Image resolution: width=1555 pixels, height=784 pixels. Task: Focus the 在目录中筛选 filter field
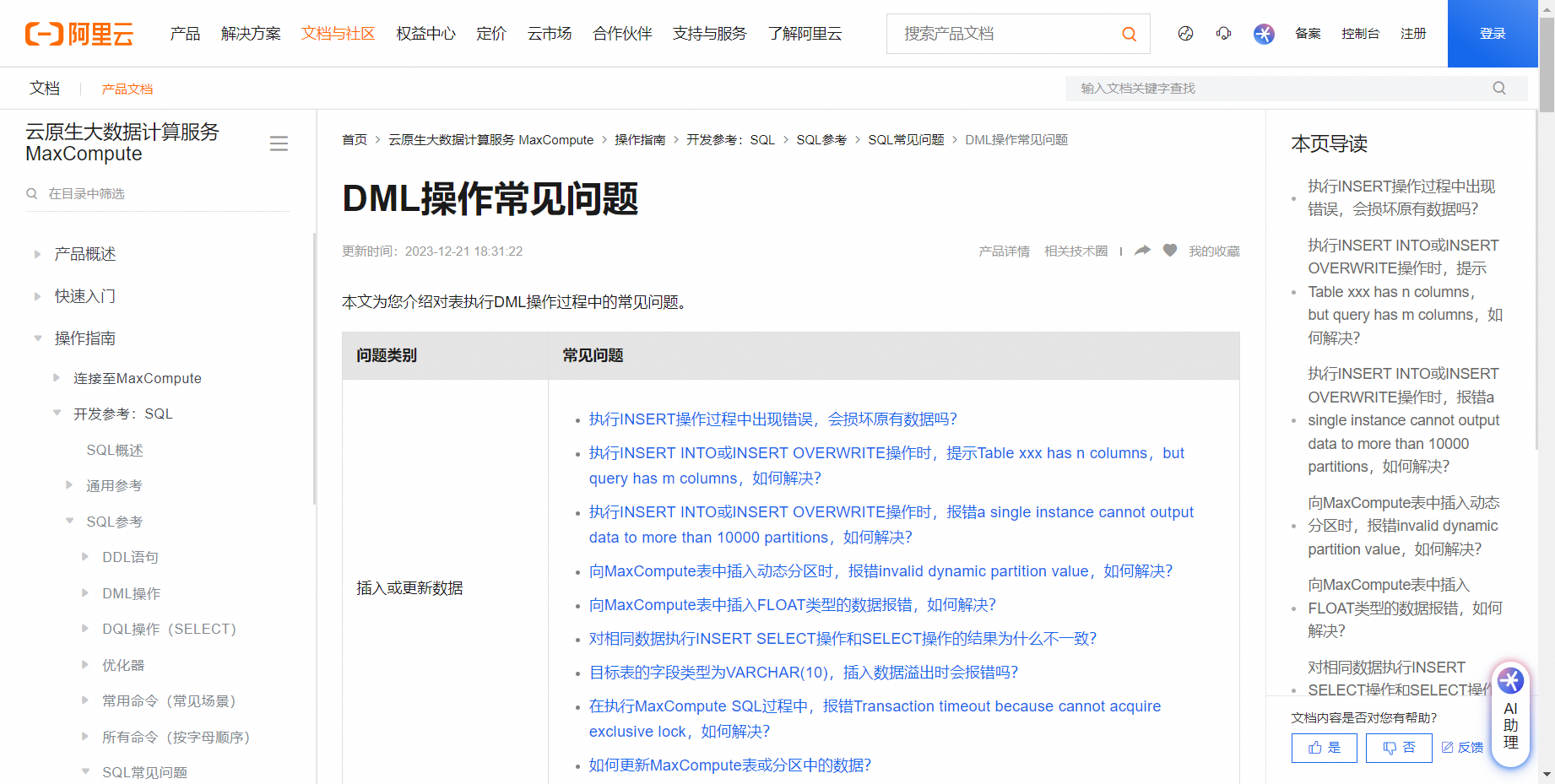point(158,193)
